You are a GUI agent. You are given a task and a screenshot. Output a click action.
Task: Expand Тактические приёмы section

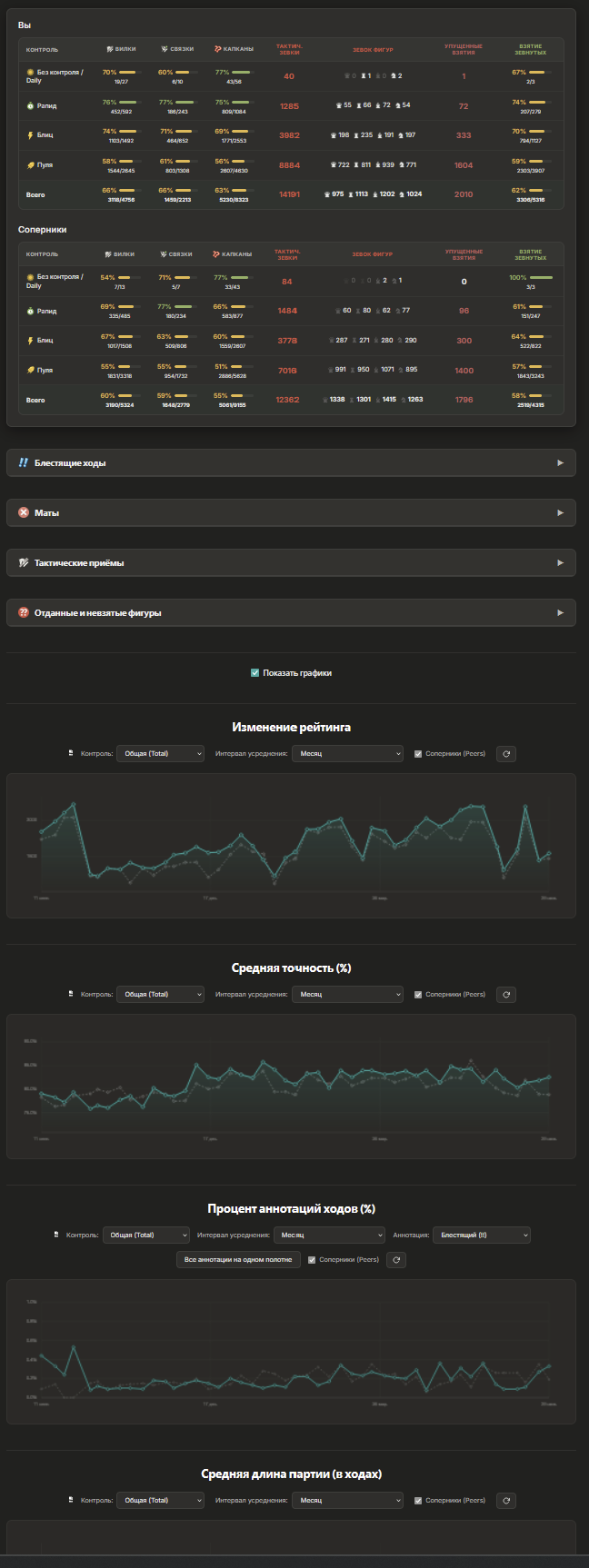coord(291,563)
